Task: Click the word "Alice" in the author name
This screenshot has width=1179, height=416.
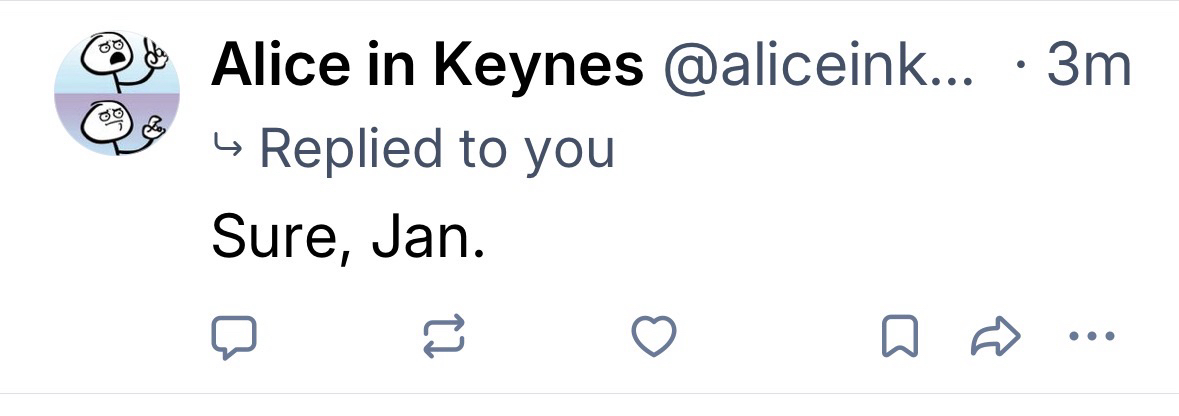Action: [x=270, y=67]
